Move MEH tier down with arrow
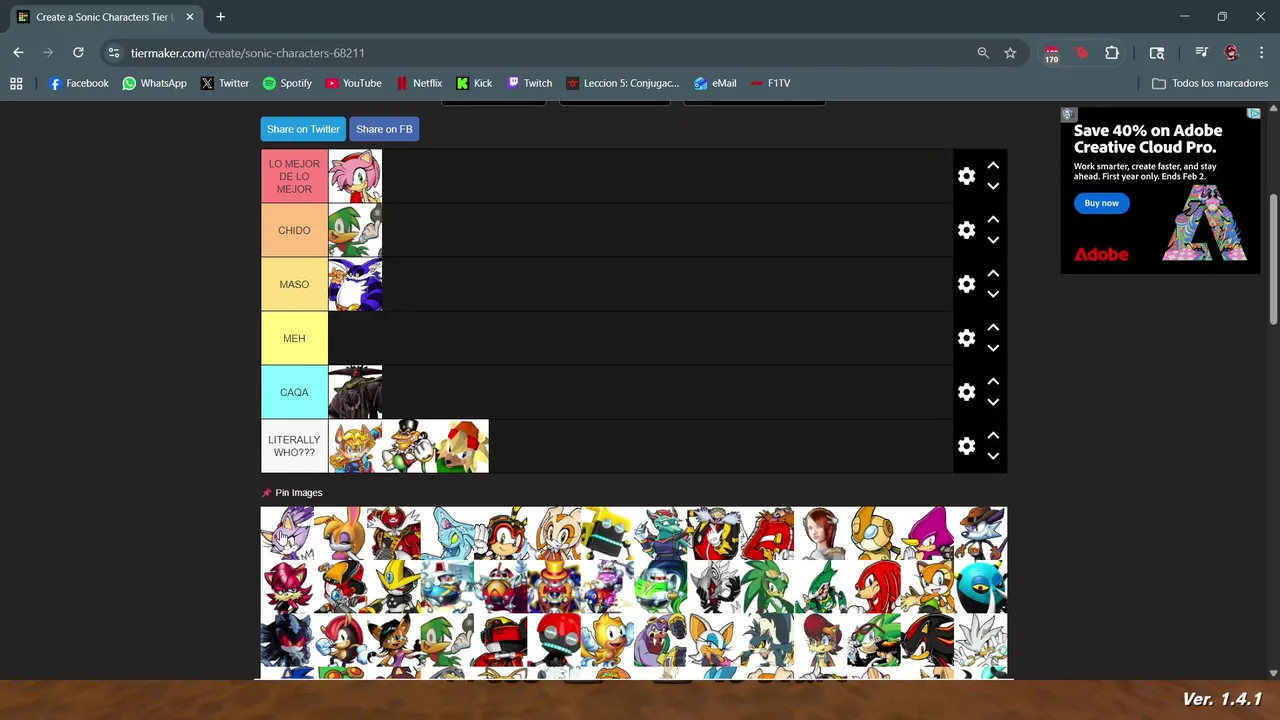Screen dimensions: 1280x720 pos(993,348)
